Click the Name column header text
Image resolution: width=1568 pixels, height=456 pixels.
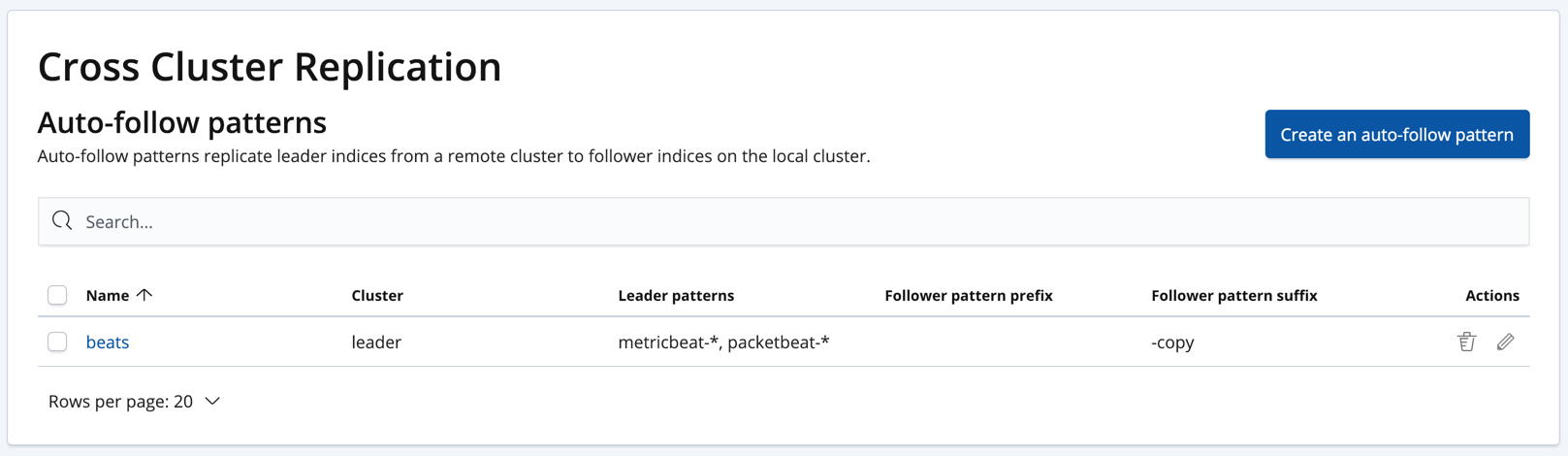click(x=107, y=295)
